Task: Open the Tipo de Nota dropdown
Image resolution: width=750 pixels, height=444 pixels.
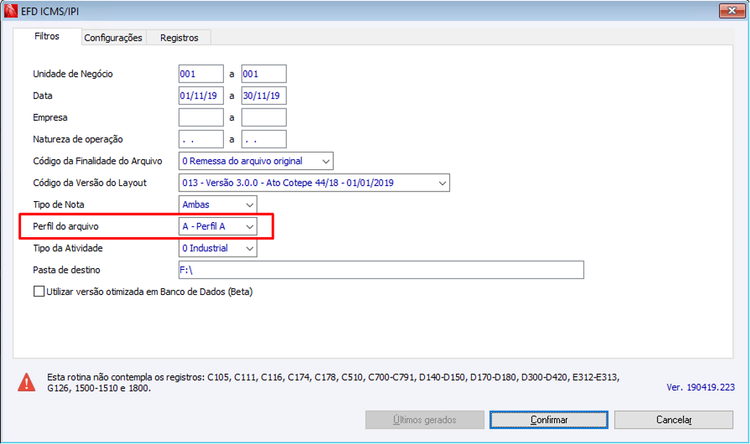Action: coord(218,204)
